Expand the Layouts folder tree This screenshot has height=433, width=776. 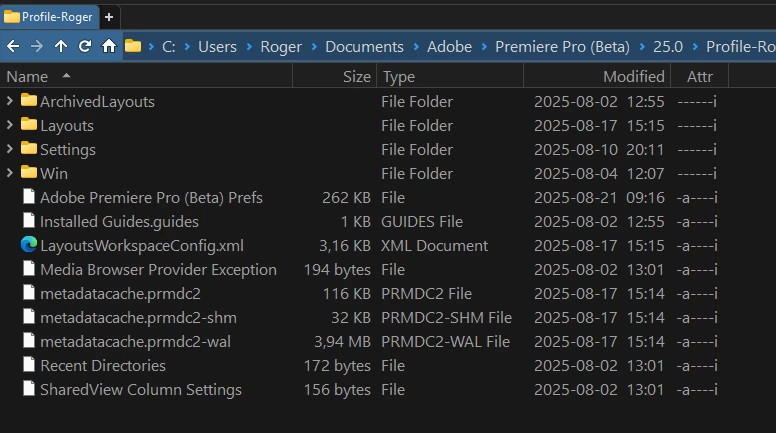tap(9, 125)
